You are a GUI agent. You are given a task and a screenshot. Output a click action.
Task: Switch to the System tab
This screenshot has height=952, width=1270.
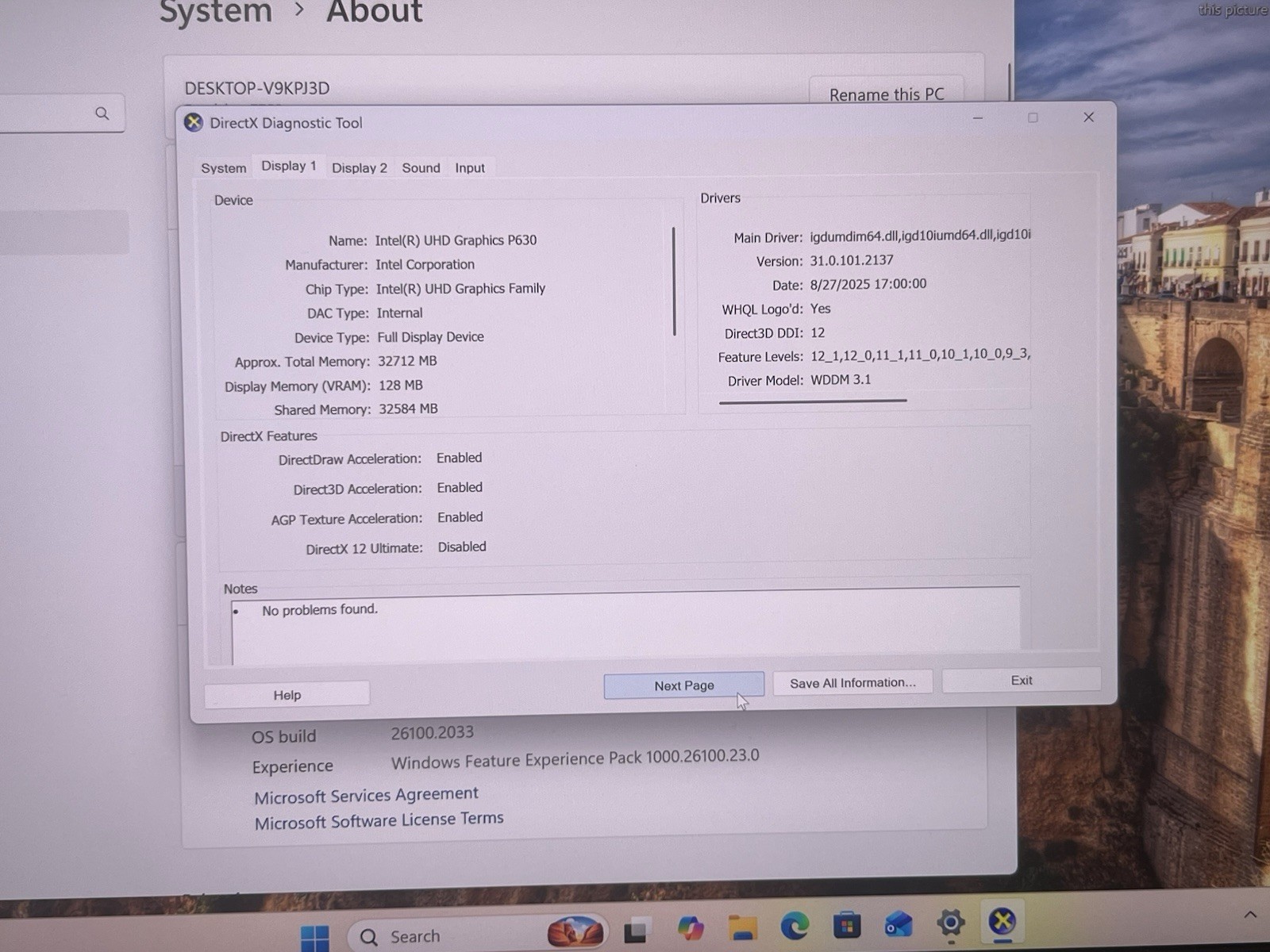click(224, 168)
